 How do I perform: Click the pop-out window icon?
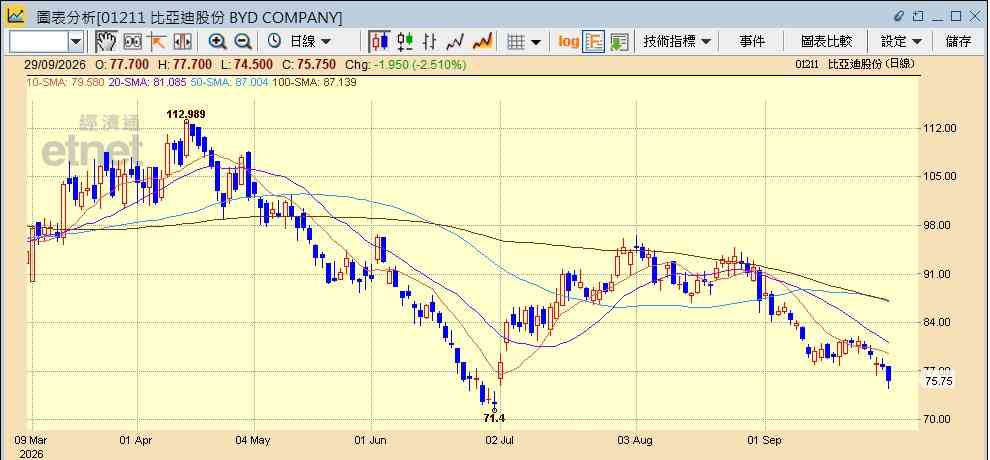point(918,16)
